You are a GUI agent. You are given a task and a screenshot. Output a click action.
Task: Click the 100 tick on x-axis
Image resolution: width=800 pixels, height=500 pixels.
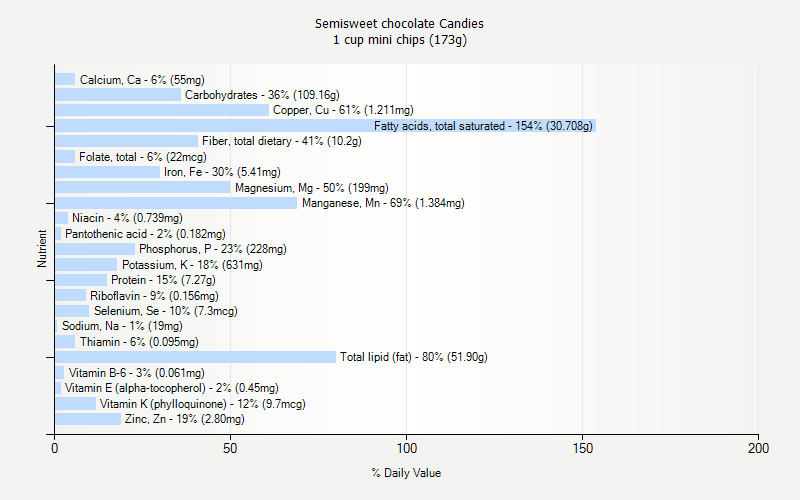(x=406, y=450)
